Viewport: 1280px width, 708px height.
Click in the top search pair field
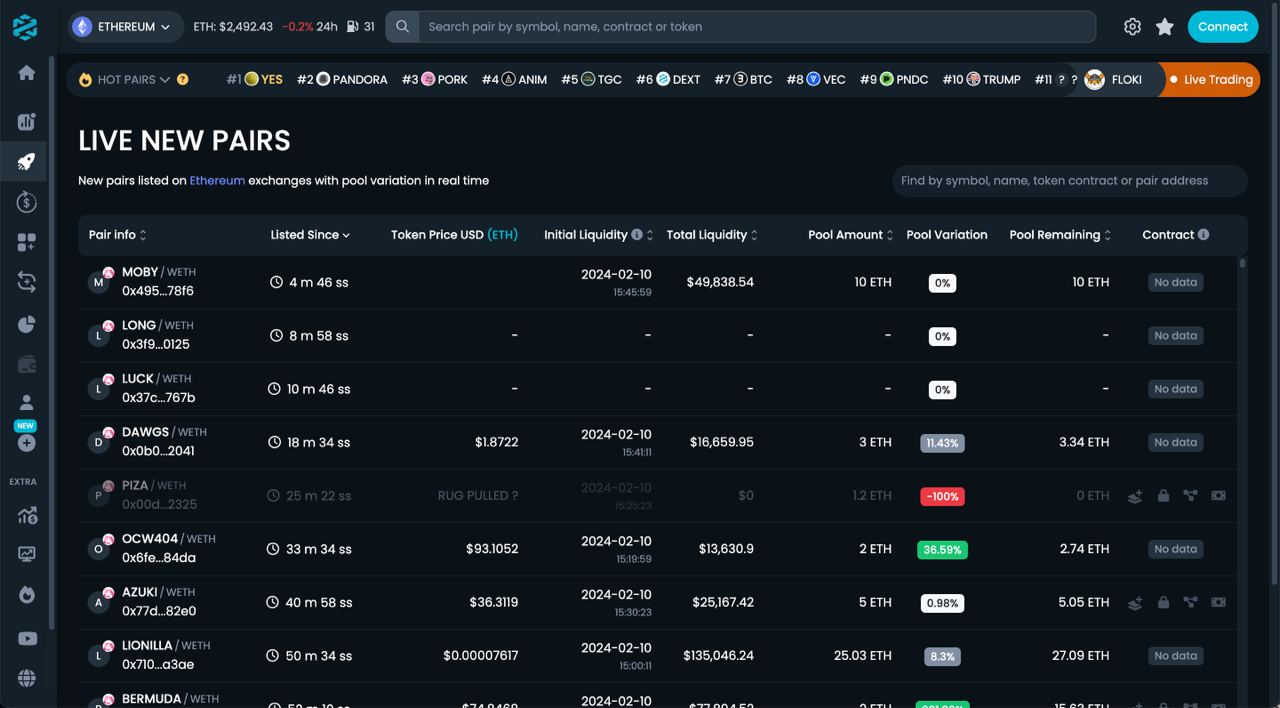tap(757, 27)
